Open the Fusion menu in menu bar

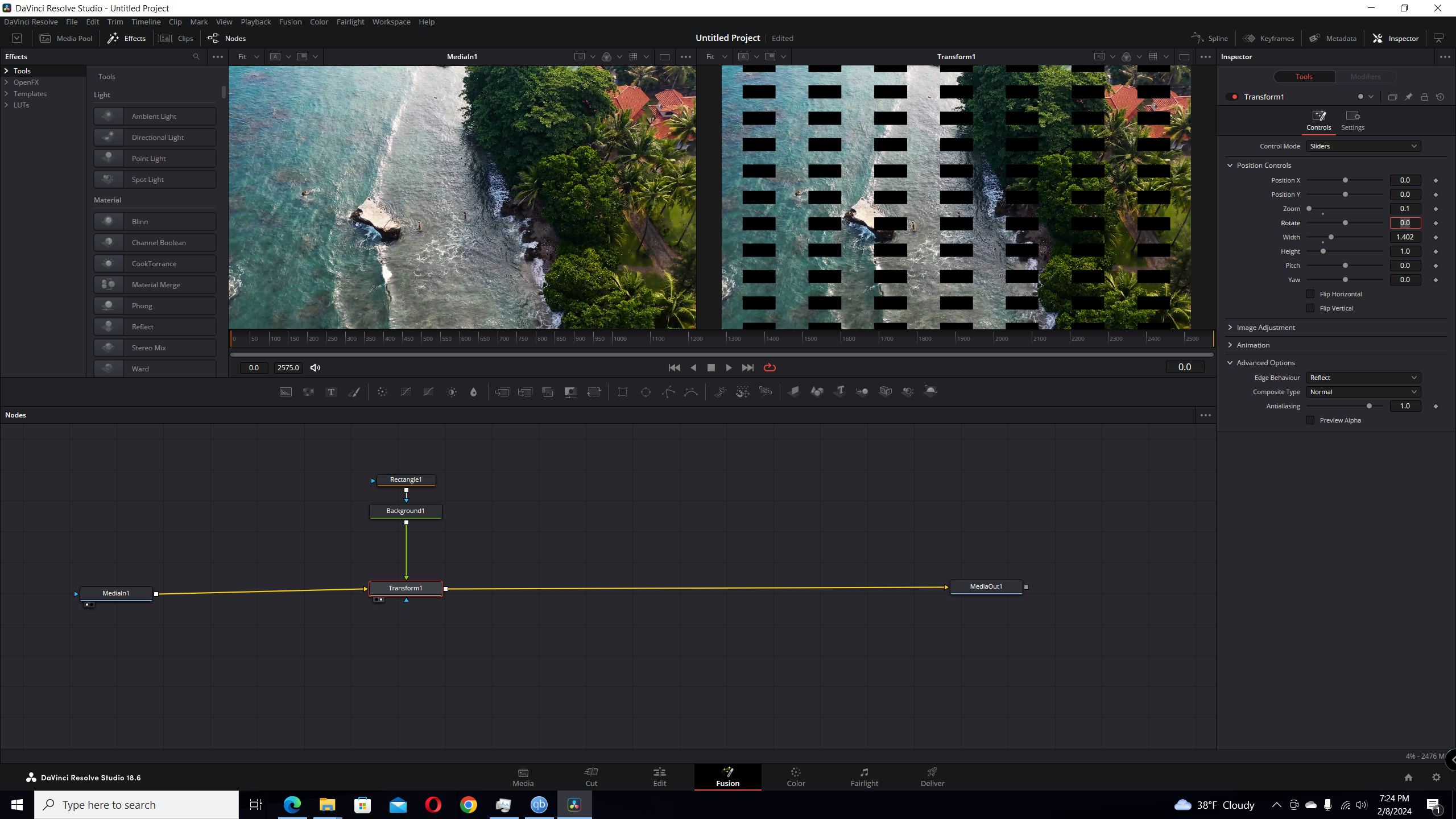tap(290, 22)
